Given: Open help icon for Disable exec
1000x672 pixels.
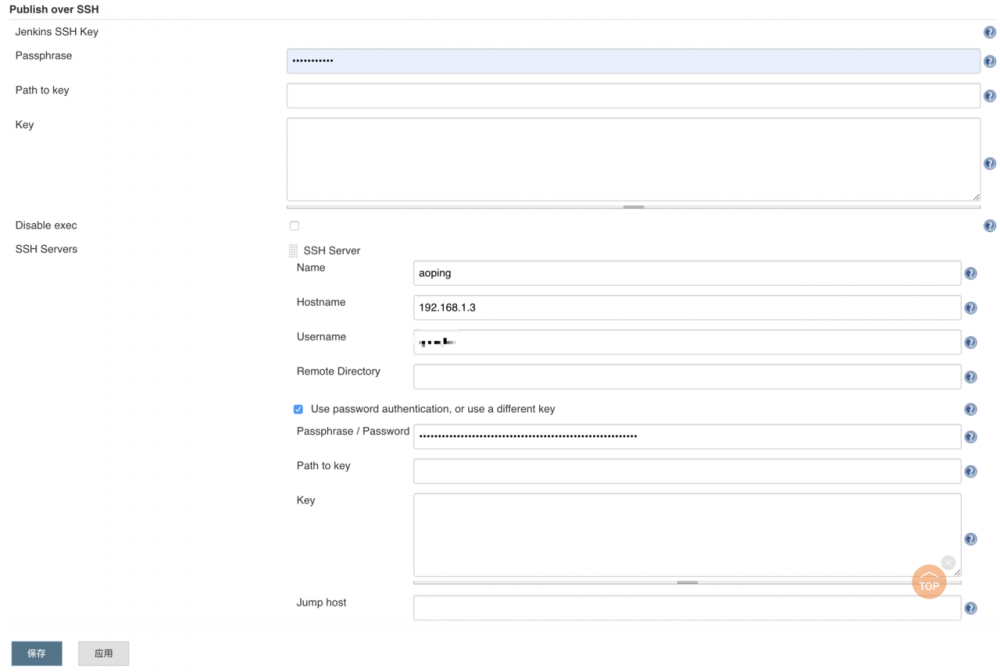Looking at the screenshot, I should (989, 226).
